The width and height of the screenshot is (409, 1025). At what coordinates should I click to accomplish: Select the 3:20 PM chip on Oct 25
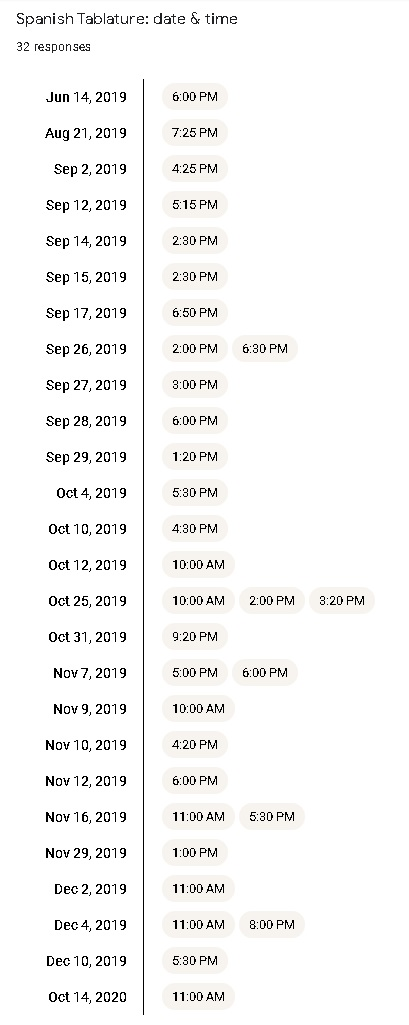coord(342,601)
